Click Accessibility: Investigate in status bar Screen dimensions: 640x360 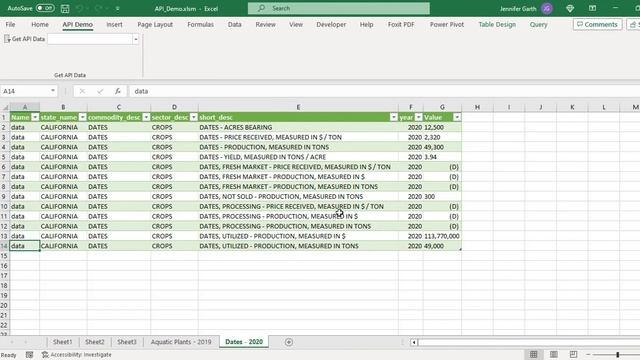click(76, 355)
